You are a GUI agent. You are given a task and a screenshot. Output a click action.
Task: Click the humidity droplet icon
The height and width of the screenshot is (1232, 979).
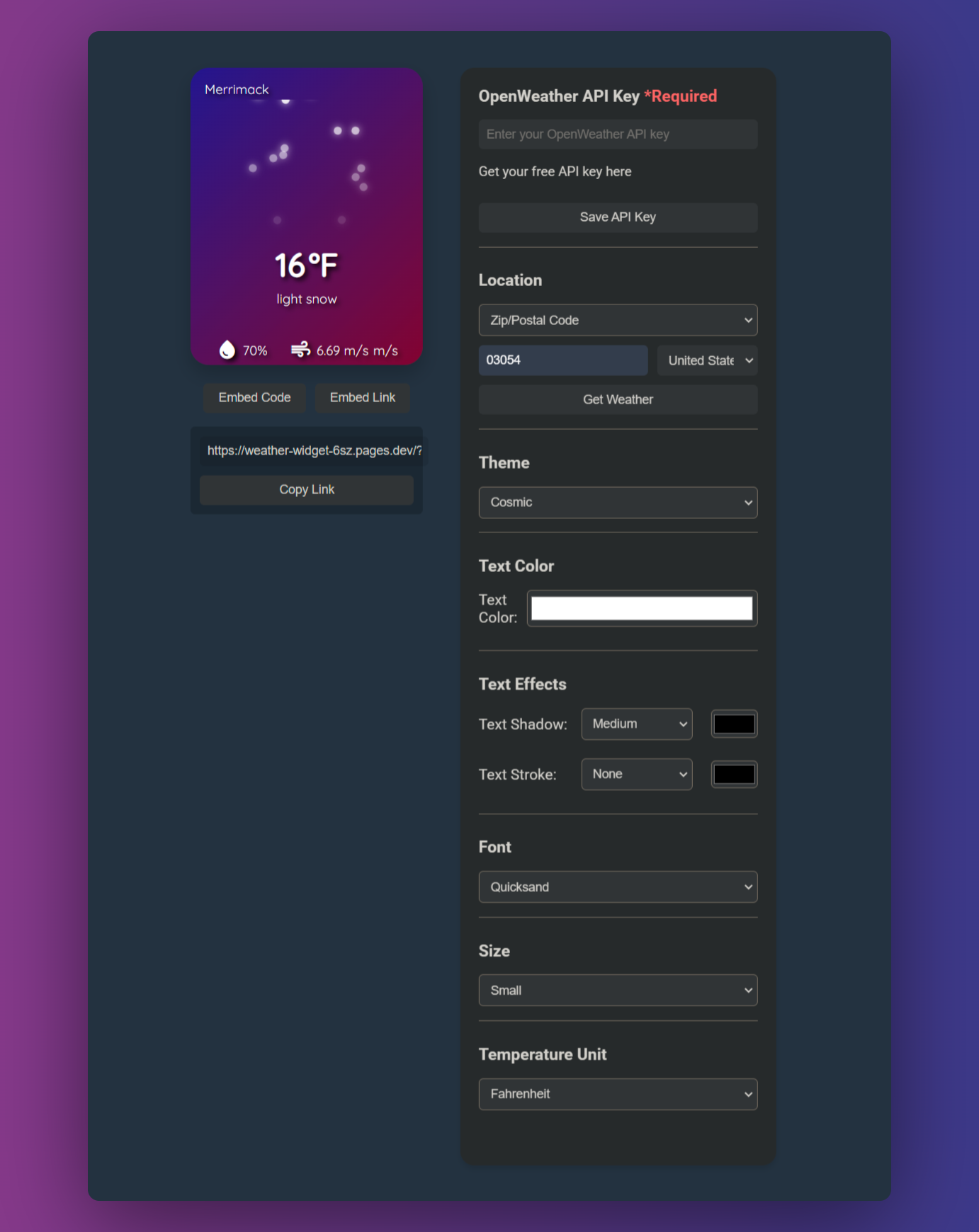(x=227, y=350)
